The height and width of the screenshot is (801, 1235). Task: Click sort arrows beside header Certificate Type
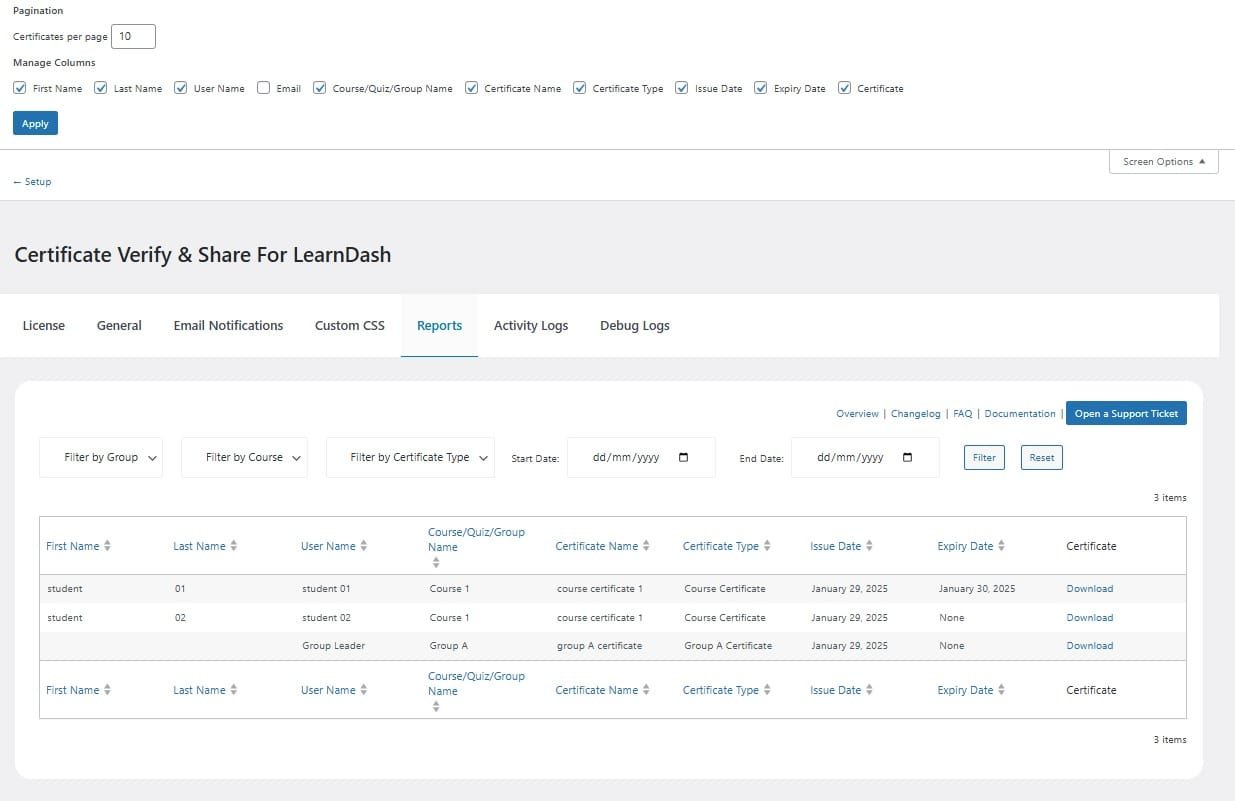767,546
